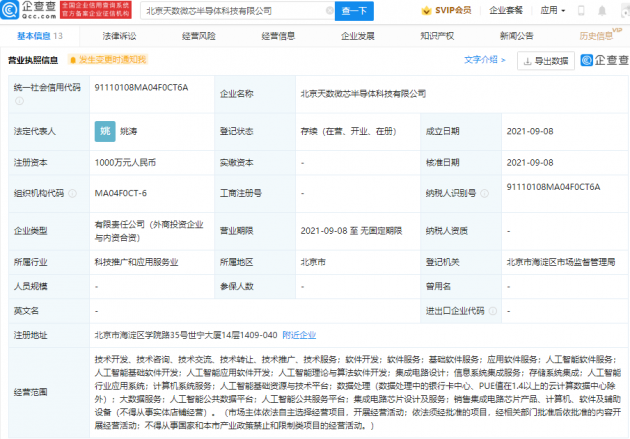
Task: Click the 导出数据 export button
Action: (x=546, y=60)
